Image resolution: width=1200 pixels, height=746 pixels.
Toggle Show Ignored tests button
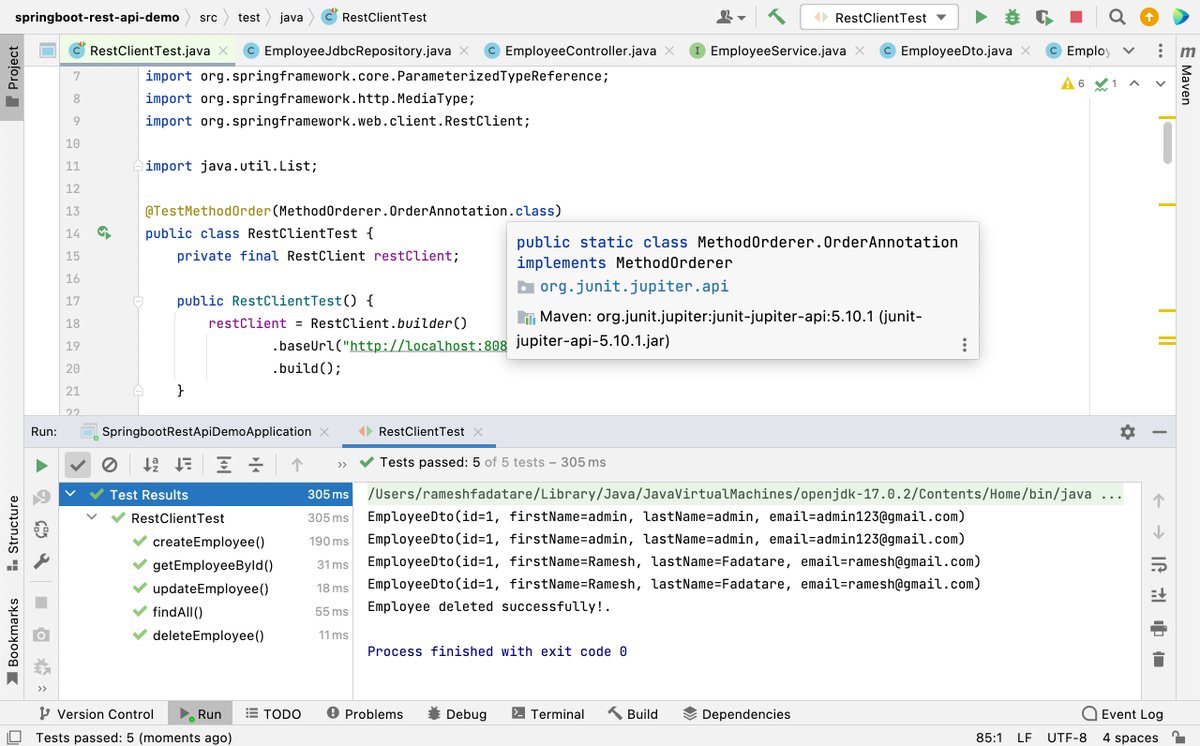[110, 464]
